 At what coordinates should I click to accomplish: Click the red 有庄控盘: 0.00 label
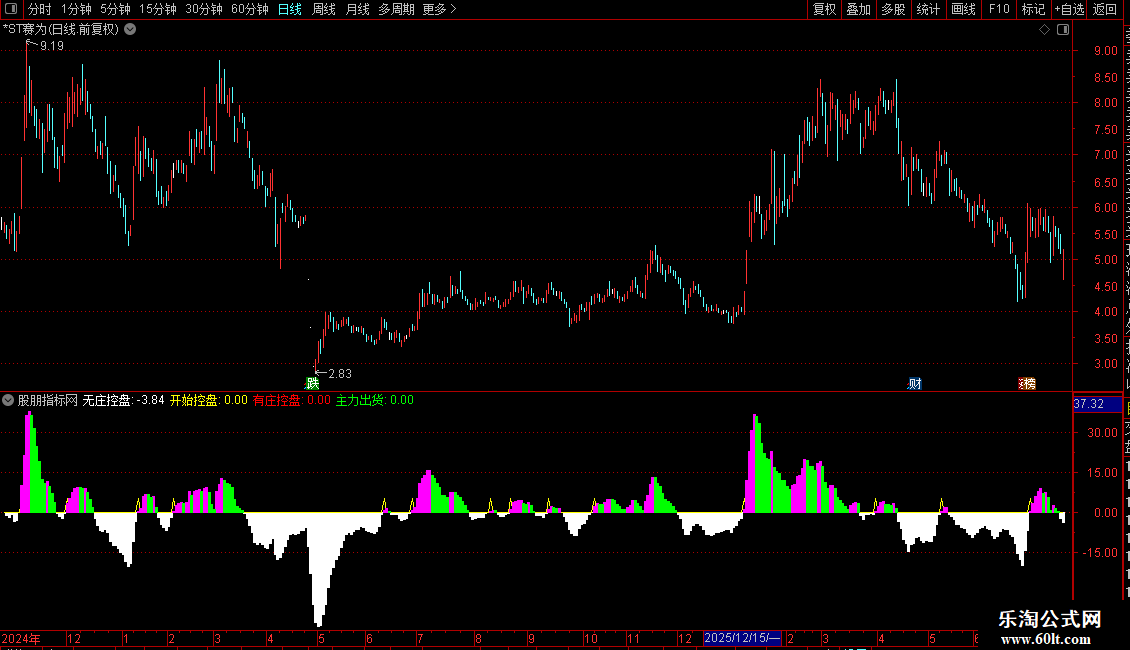[292, 400]
